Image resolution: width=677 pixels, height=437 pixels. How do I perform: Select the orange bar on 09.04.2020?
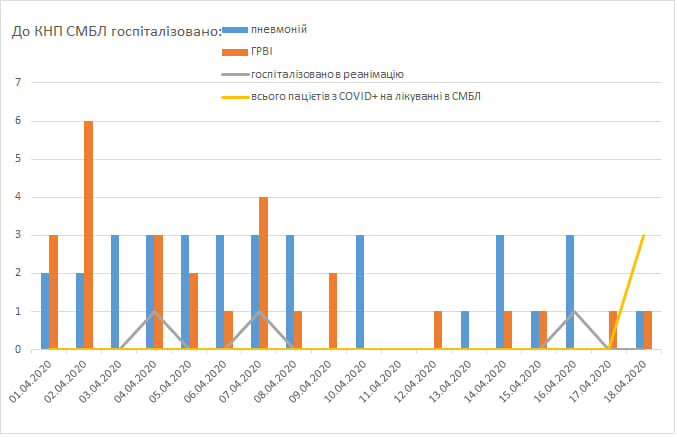click(333, 311)
